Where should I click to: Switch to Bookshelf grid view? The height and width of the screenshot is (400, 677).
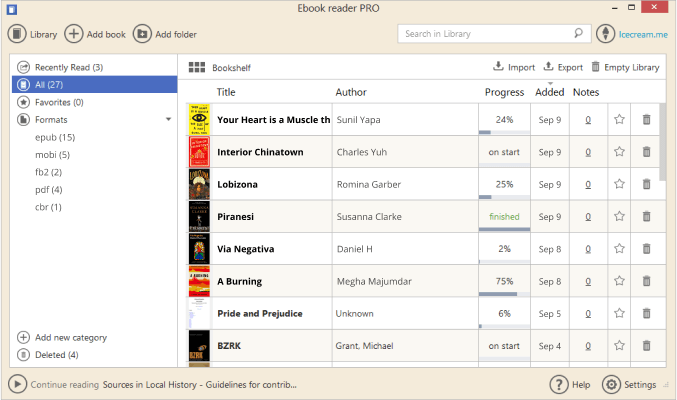click(196, 68)
